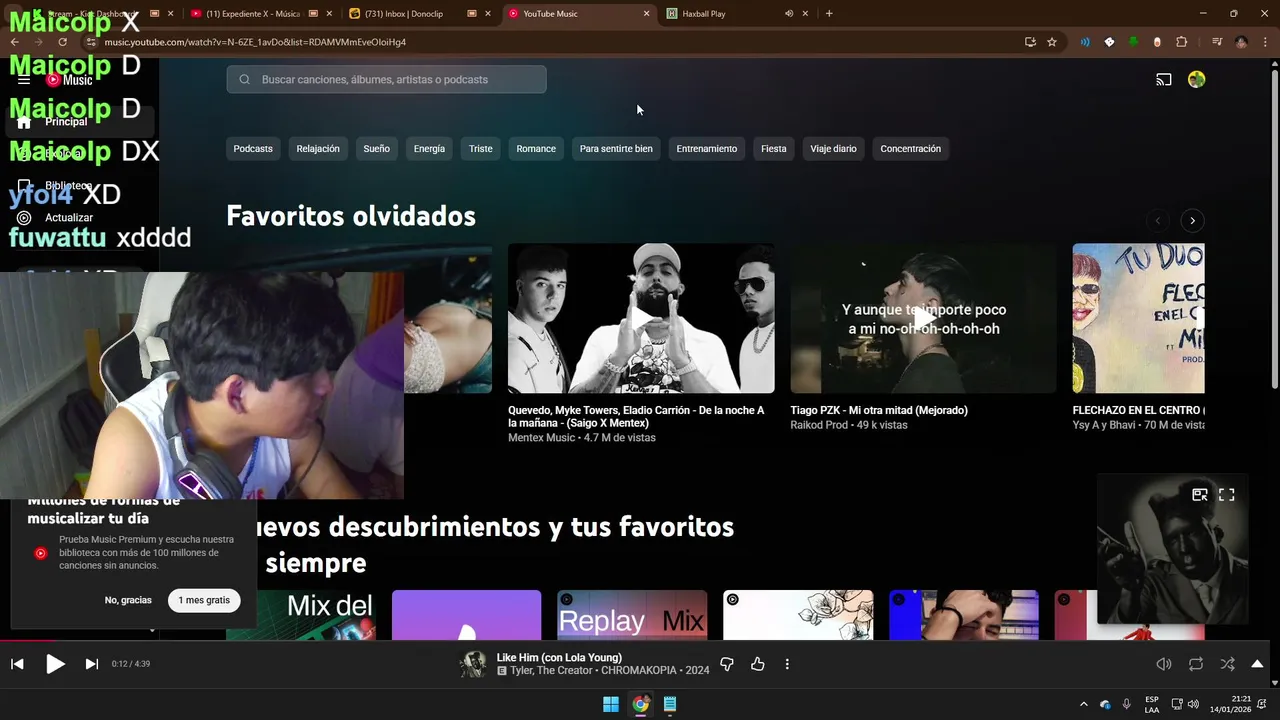Click the current song album art thumbnail
The height and width of the screenshot is (720, 1280).
pos(473,664)
